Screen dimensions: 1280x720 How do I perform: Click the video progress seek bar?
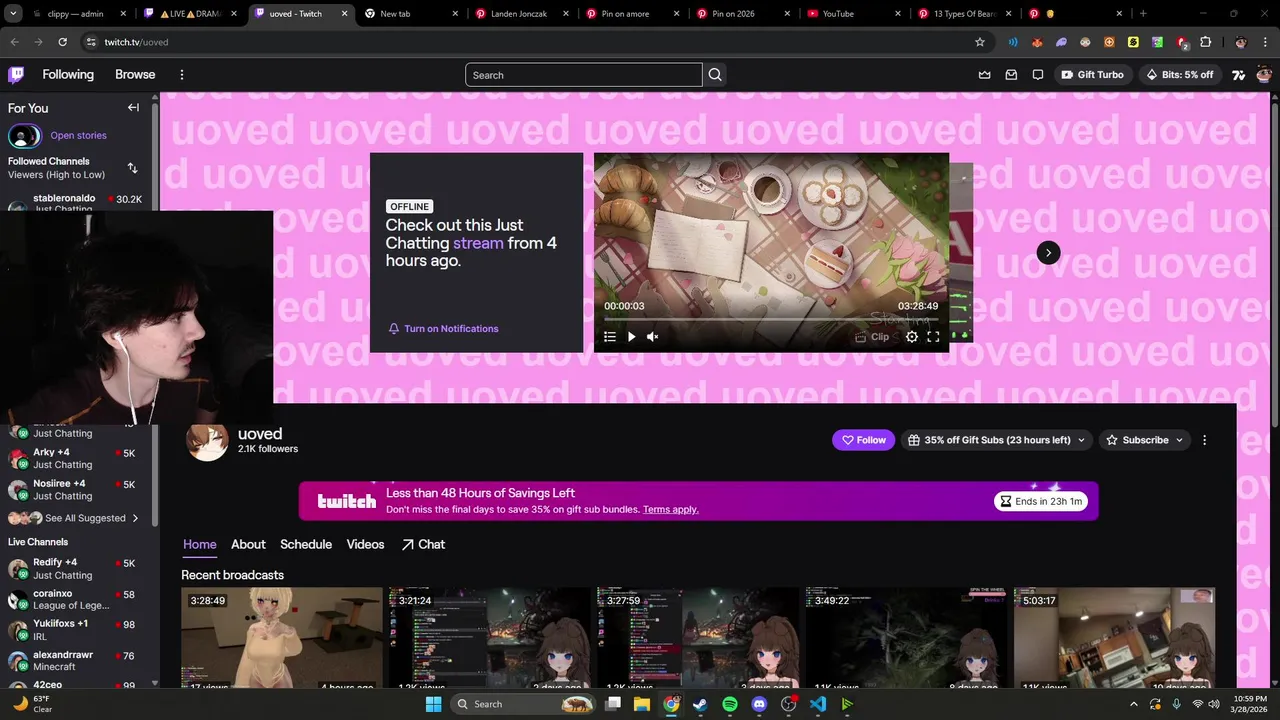pyautogui.click(x=771, y=319)
